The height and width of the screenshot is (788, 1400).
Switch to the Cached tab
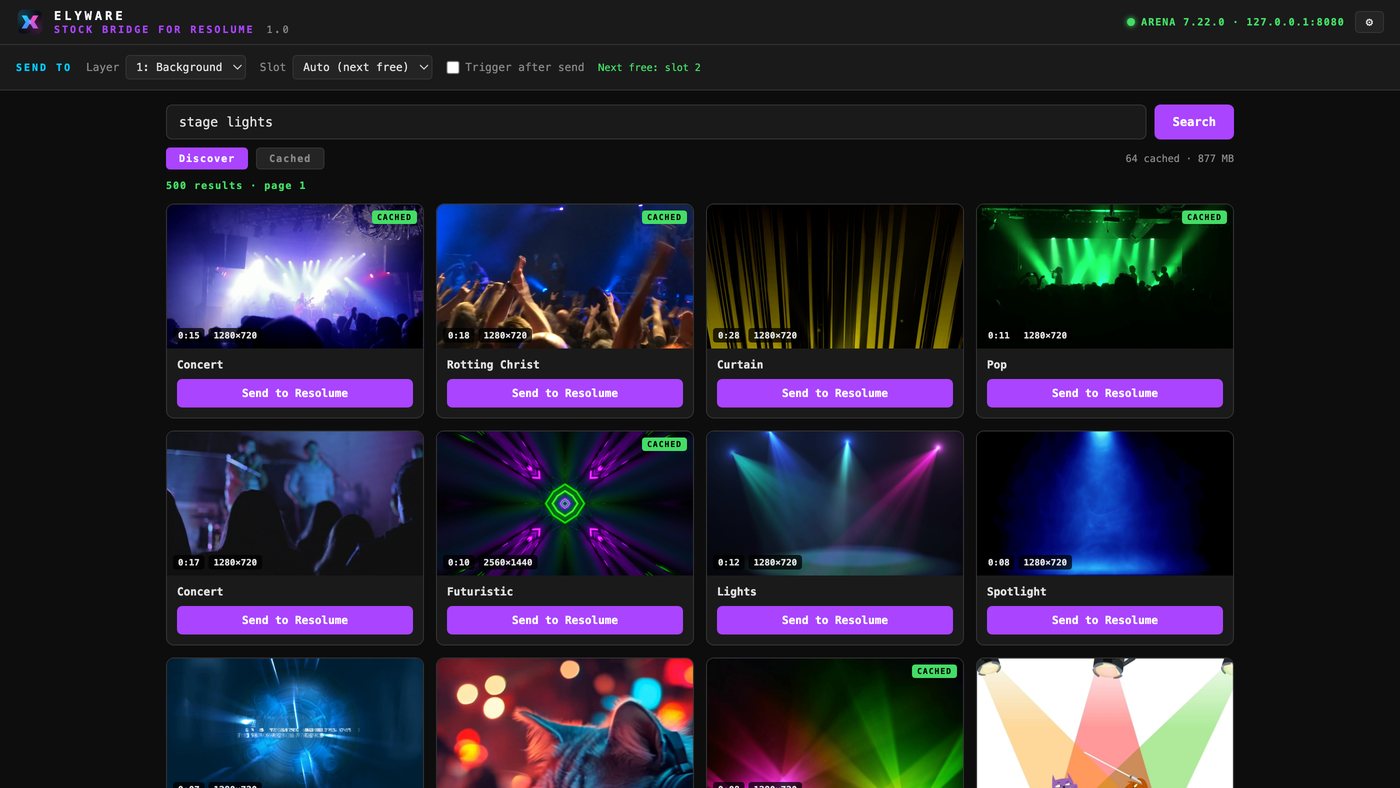(290, 158)
